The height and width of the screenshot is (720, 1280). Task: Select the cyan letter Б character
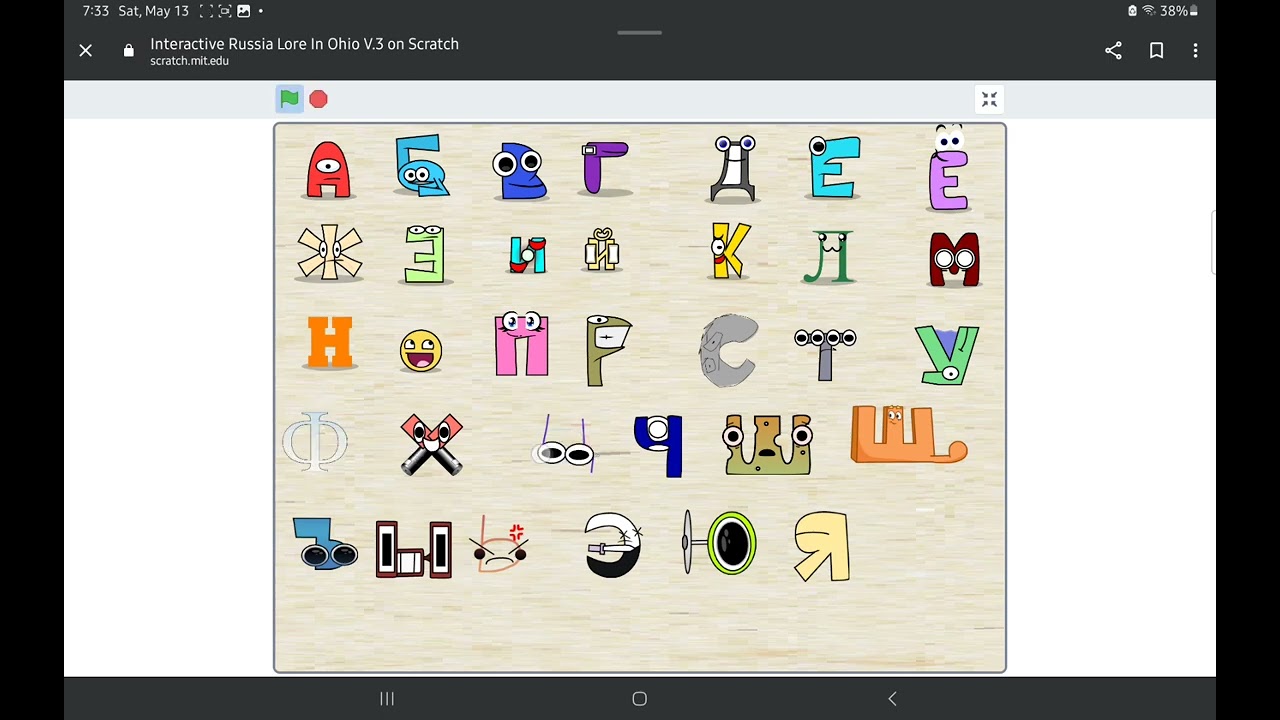421,165
